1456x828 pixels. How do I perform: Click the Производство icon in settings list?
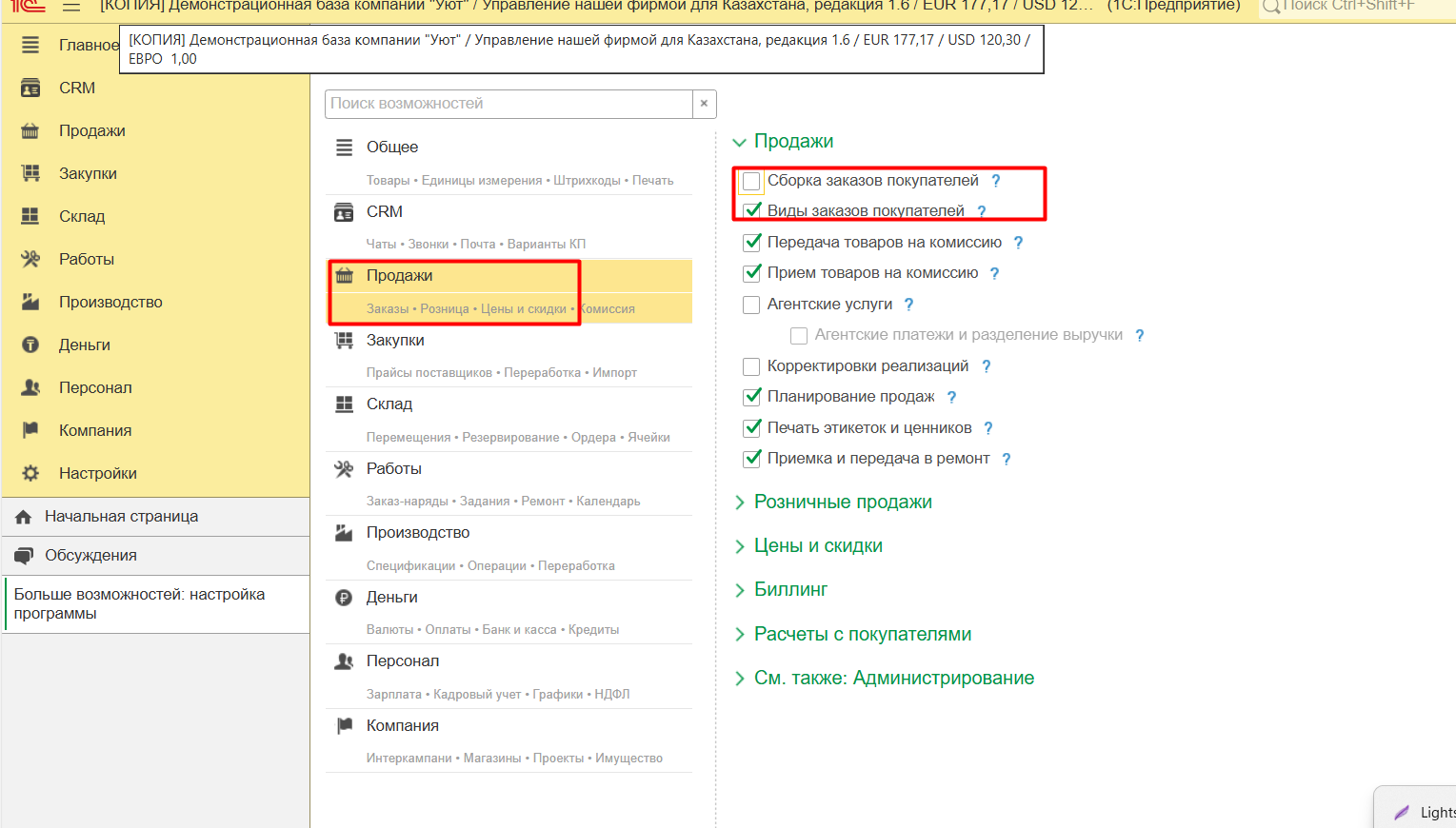pos(344,533)
